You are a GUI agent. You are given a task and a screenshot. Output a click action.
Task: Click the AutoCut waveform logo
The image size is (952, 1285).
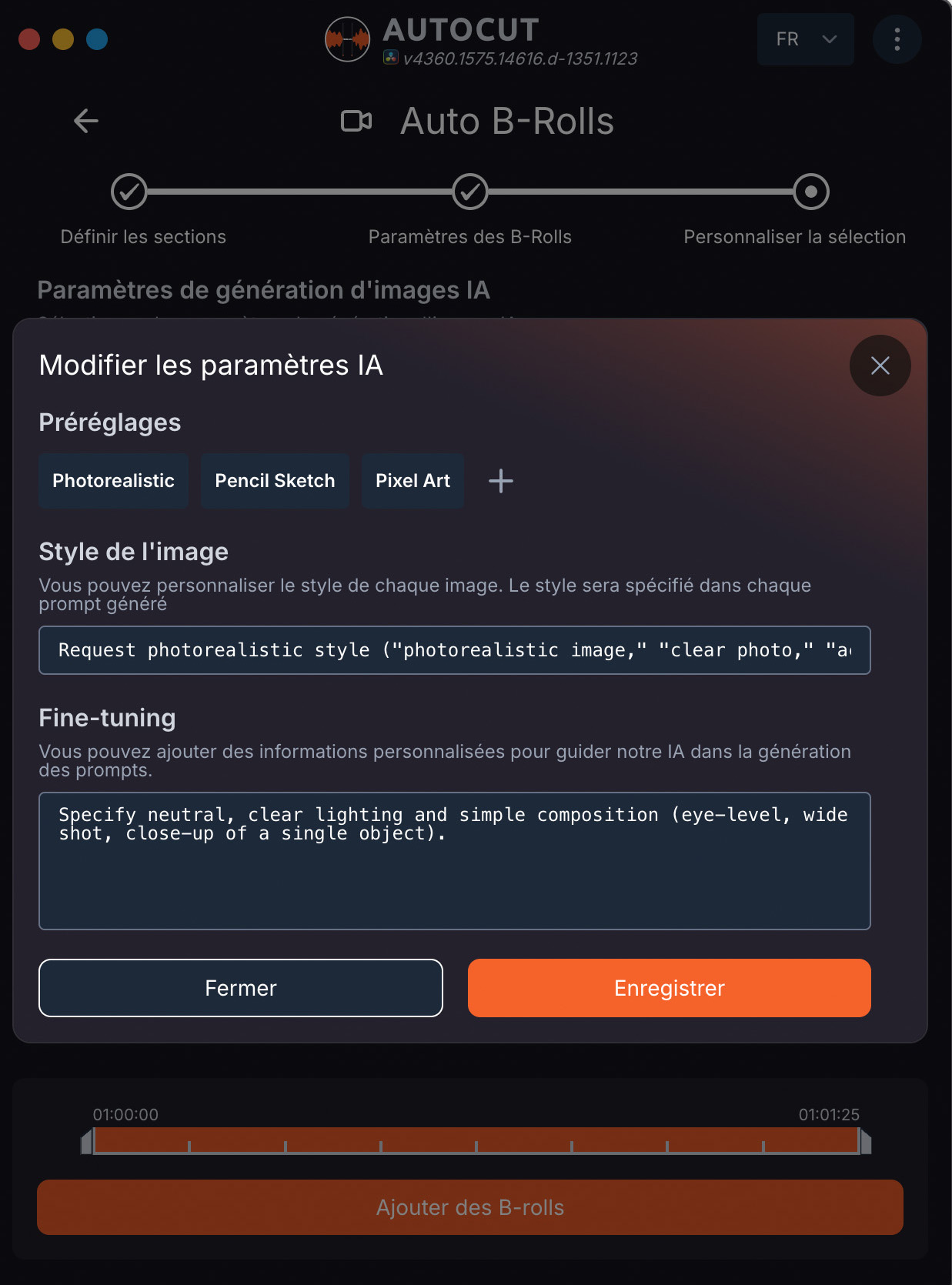pyautogui.click(x=347, y=39)
